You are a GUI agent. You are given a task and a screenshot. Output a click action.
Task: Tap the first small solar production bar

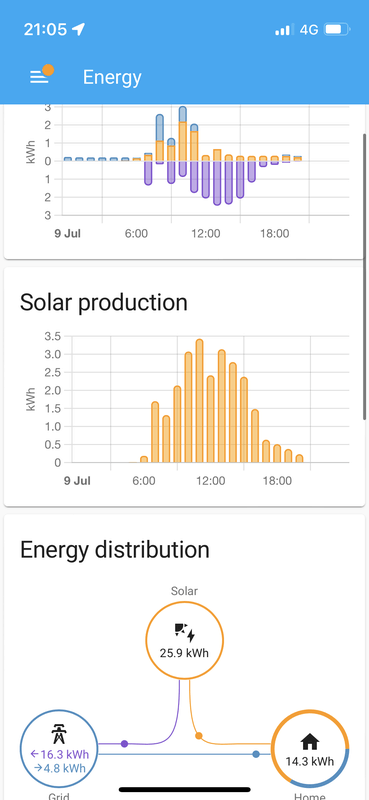[144, 460]
